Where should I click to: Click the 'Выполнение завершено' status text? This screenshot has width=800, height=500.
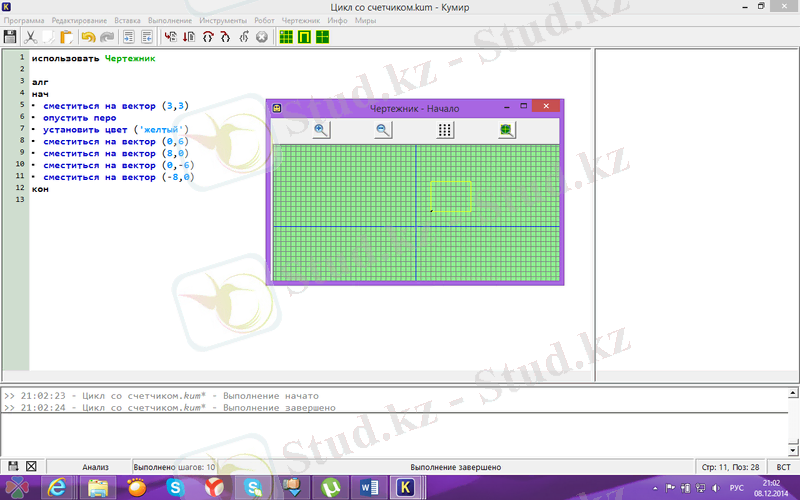tap(456, 467)
